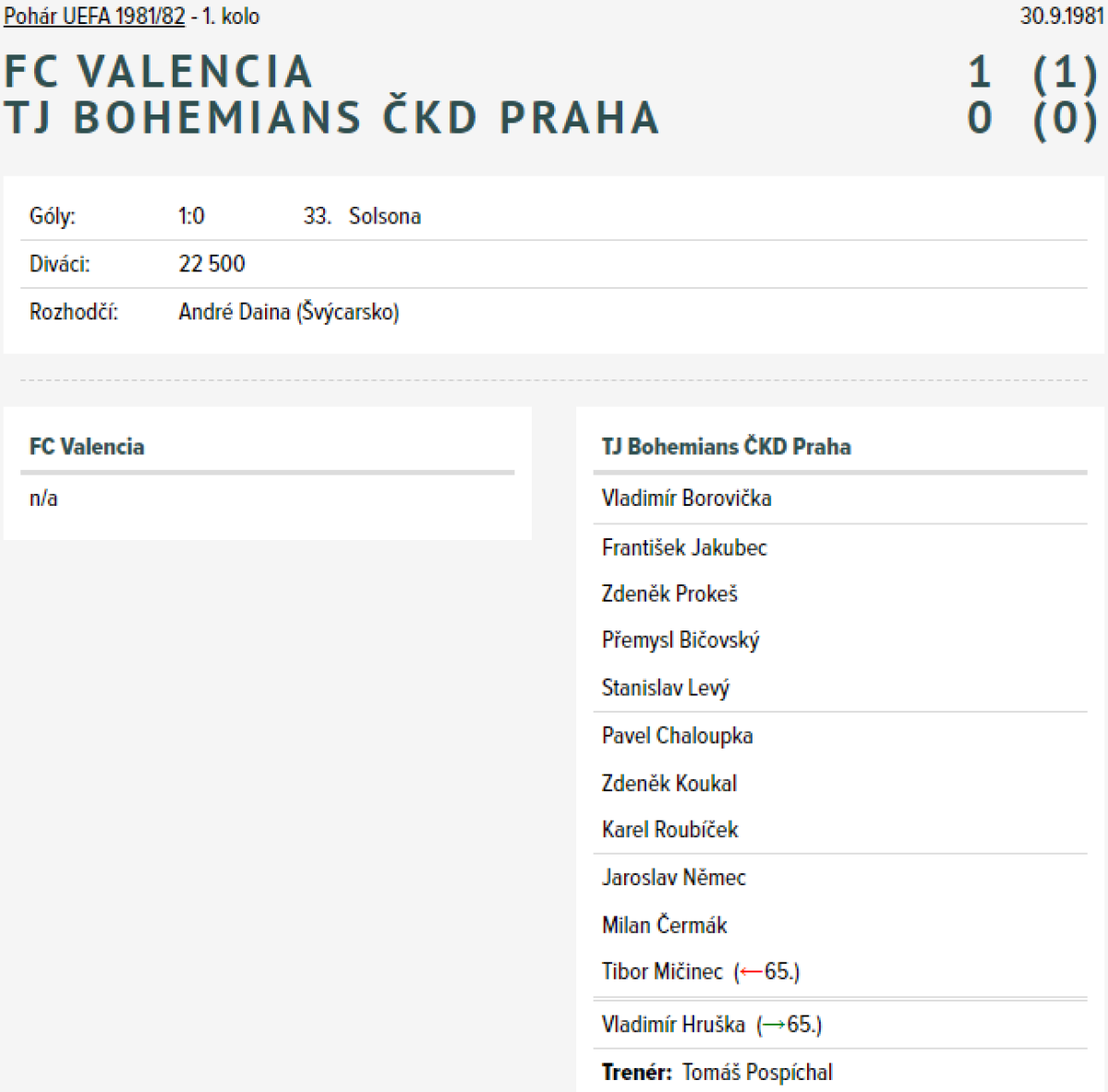Select player František Jakubec
Screen dimensions: 1108x1092
tap(684, 548)
